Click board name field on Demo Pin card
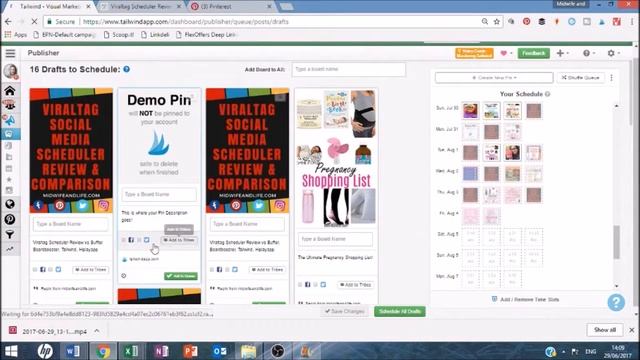Image resolution: width=640 pixels, height=360 pixels. pyautogui.click(x=159, y=194)
